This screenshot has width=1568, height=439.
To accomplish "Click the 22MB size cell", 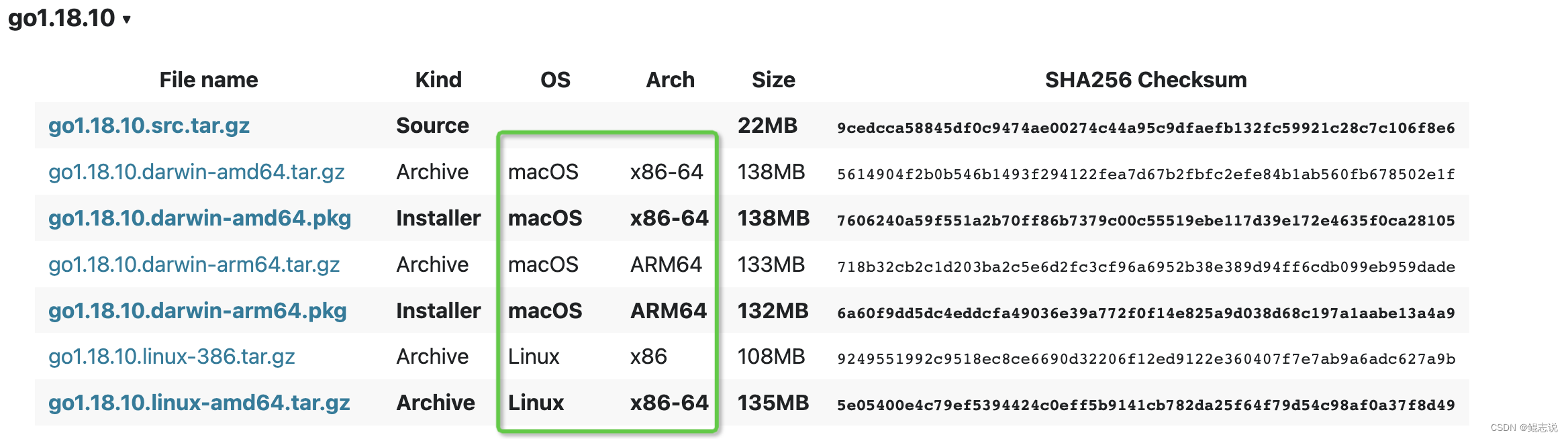I will click(x=767, y=126).
